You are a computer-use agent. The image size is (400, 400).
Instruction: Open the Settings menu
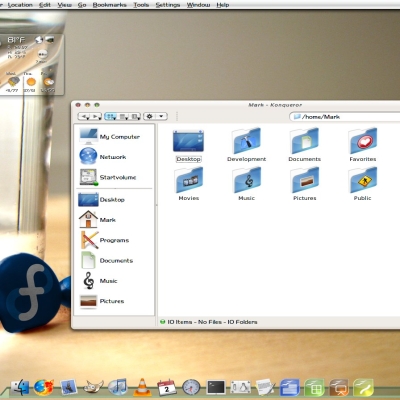[x=168, y=5]
